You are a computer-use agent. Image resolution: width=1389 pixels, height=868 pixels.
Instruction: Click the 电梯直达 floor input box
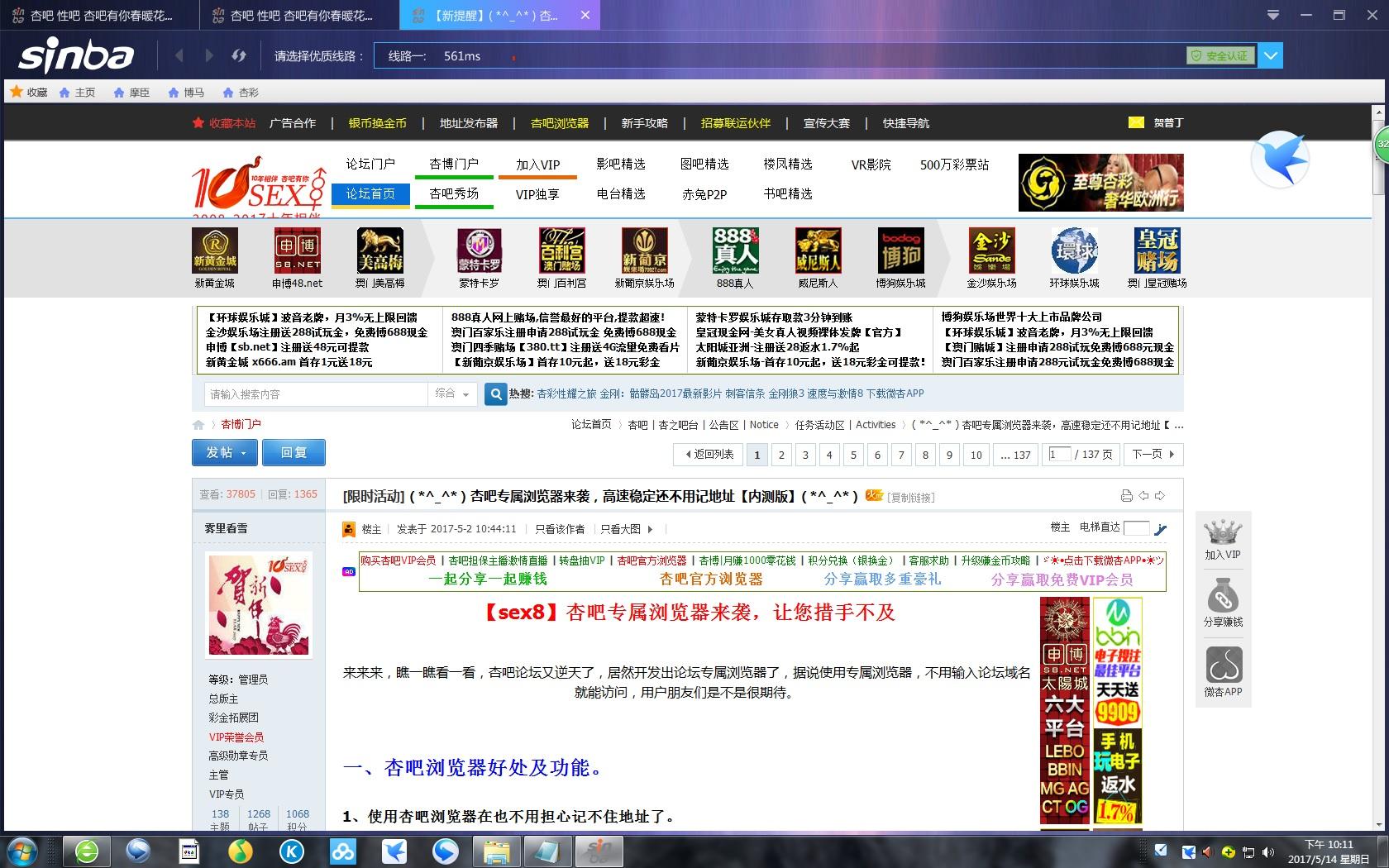click(x=1137, y=528)
